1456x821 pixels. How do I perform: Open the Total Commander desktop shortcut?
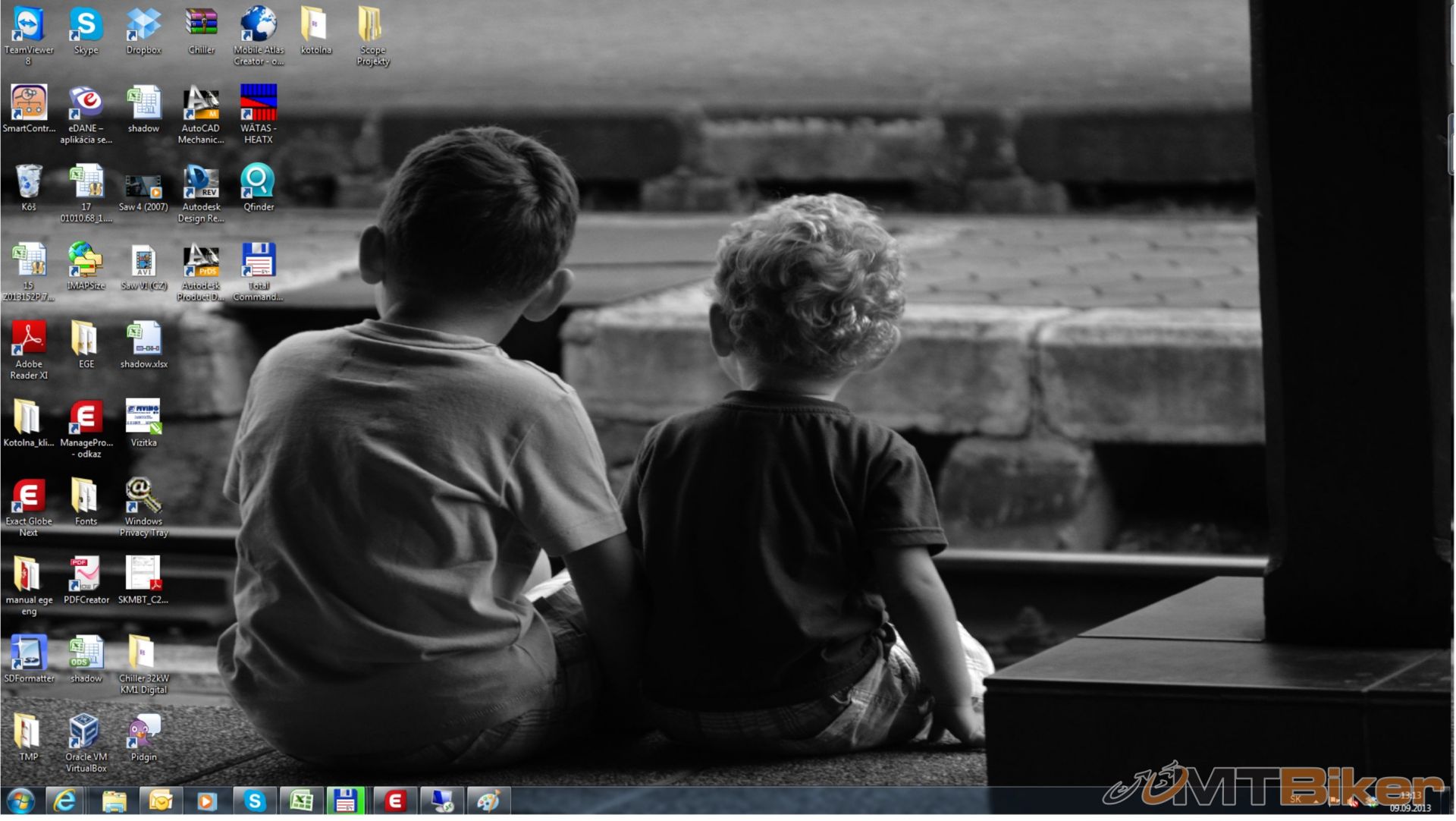(x=258, y=261)
